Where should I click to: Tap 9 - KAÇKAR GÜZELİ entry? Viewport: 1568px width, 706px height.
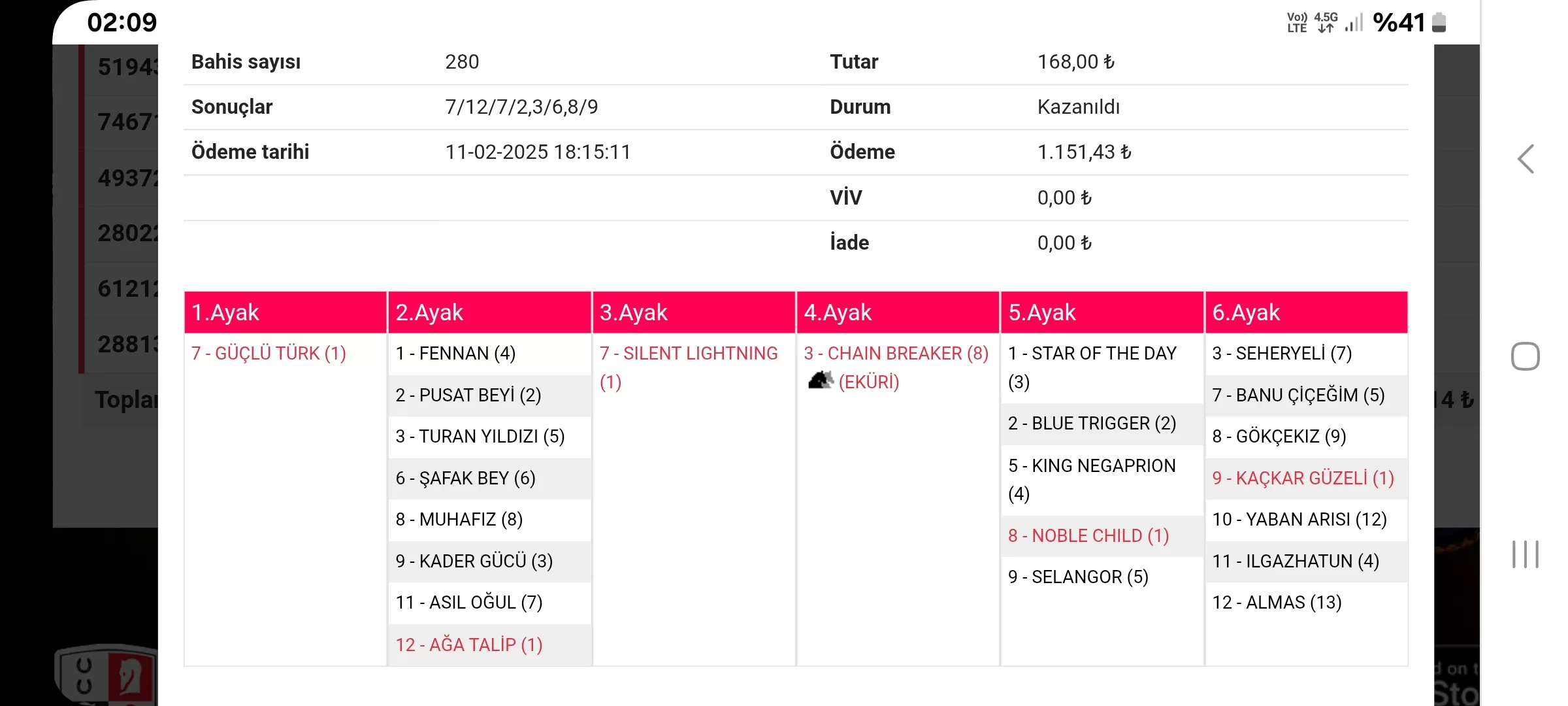click(x=1303, y=479)
